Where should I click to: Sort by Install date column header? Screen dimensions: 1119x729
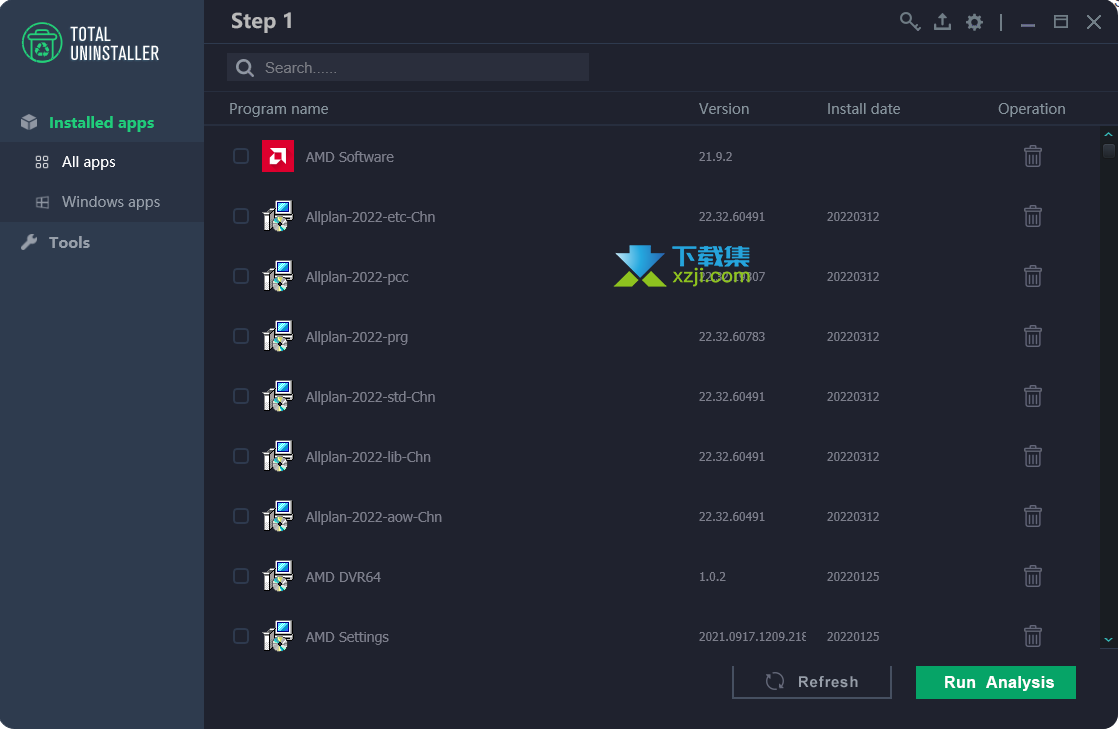tap(864, 108)
